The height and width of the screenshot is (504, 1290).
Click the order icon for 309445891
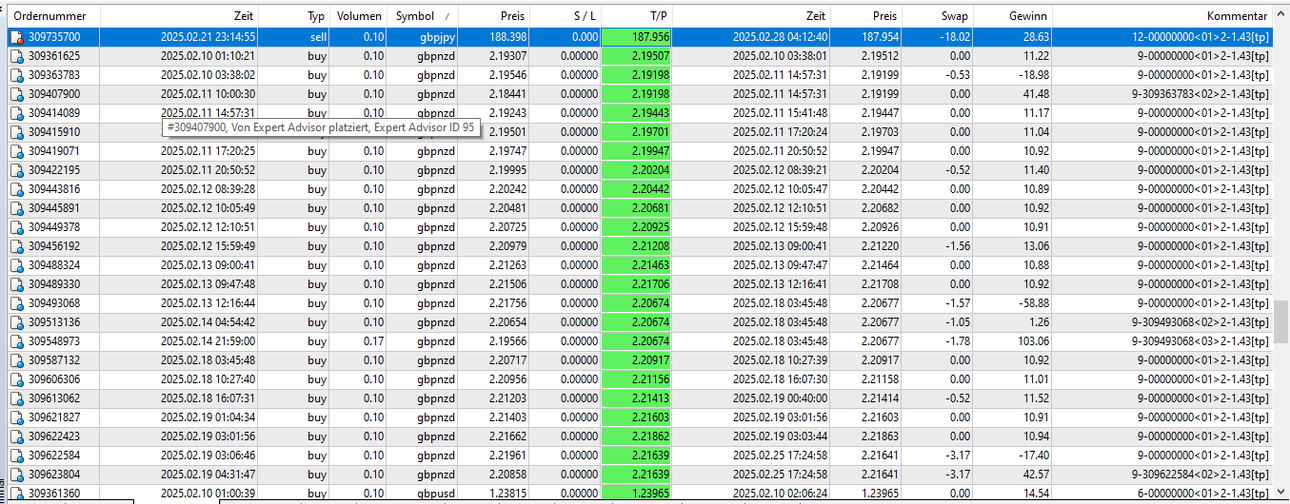click(x=17, y=208)
